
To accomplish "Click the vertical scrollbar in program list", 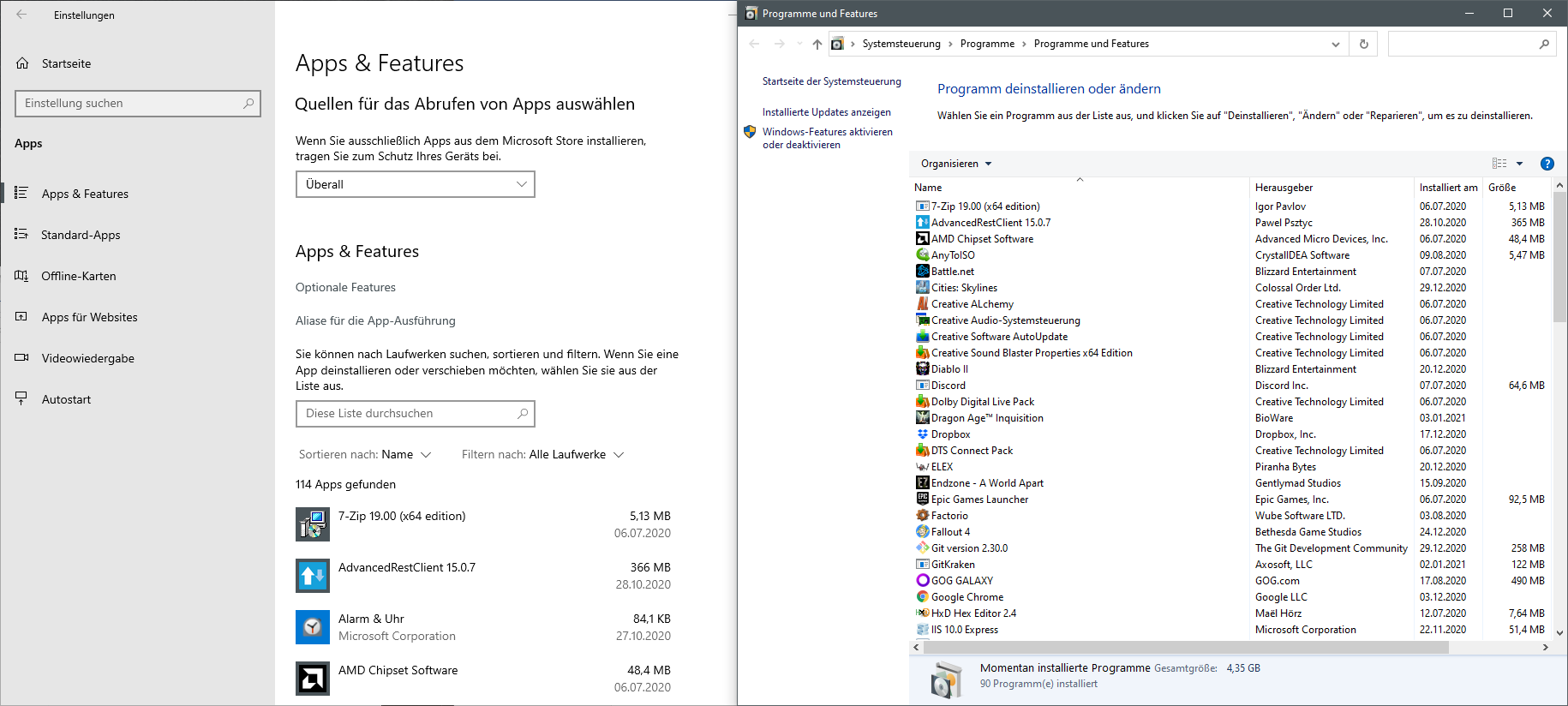I will pyautogui.click(x=1559, y=257).
